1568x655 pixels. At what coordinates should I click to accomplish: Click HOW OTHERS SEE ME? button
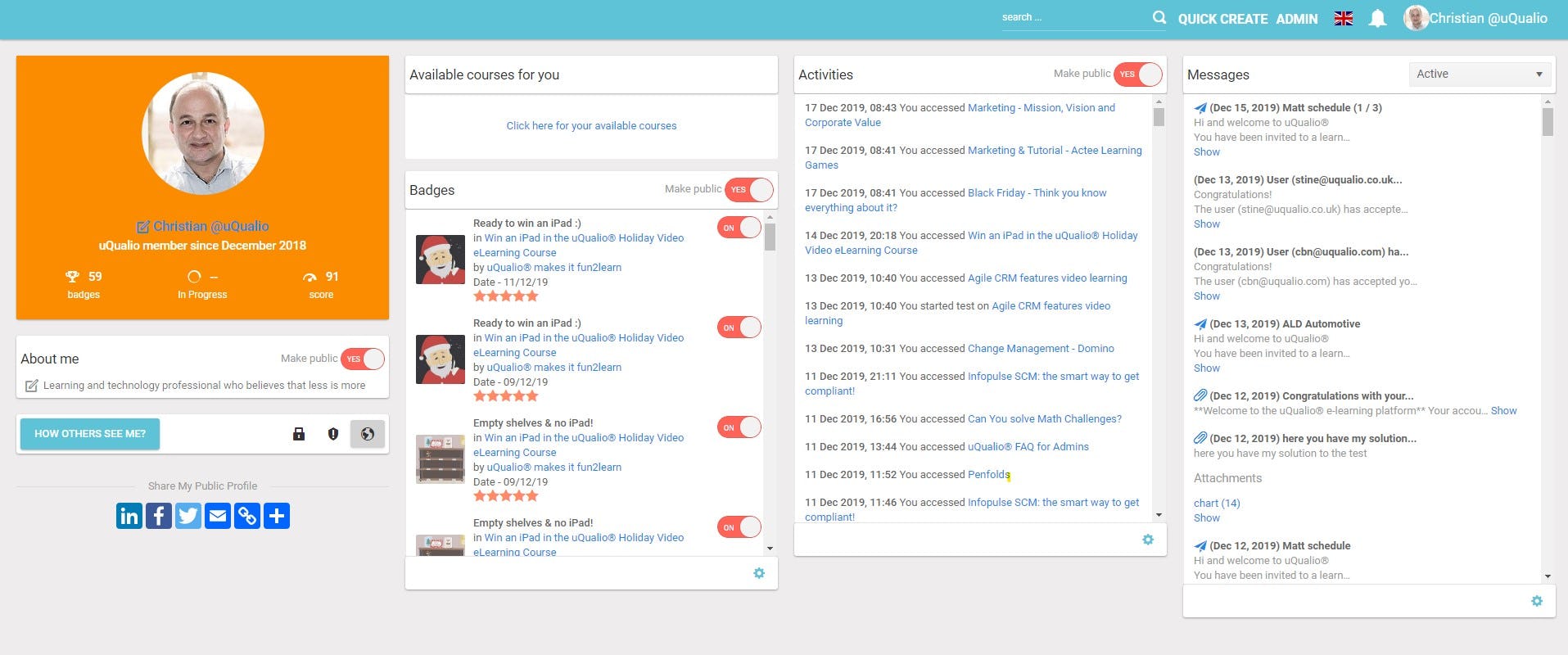point(90,434)
